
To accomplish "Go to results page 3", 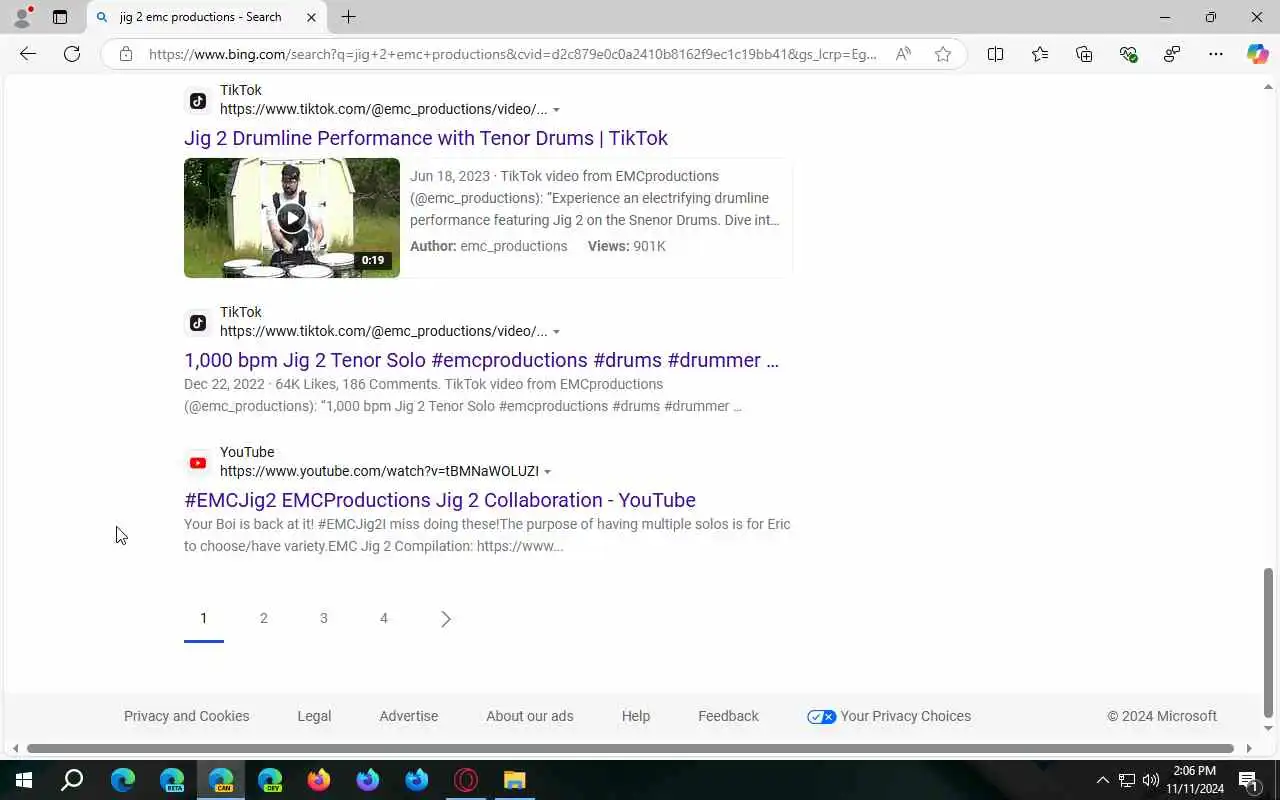I will (x=324, y=618).
